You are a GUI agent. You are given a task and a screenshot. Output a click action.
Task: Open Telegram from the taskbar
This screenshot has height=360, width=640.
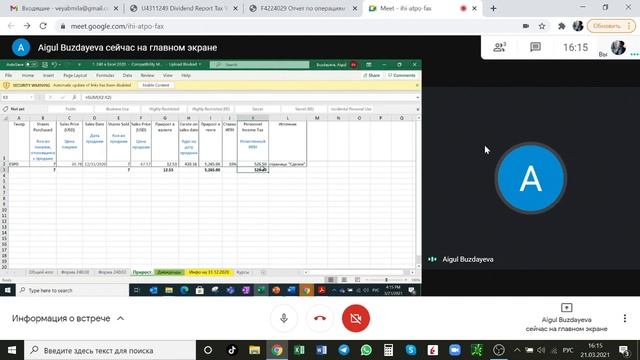click(344, 350)
